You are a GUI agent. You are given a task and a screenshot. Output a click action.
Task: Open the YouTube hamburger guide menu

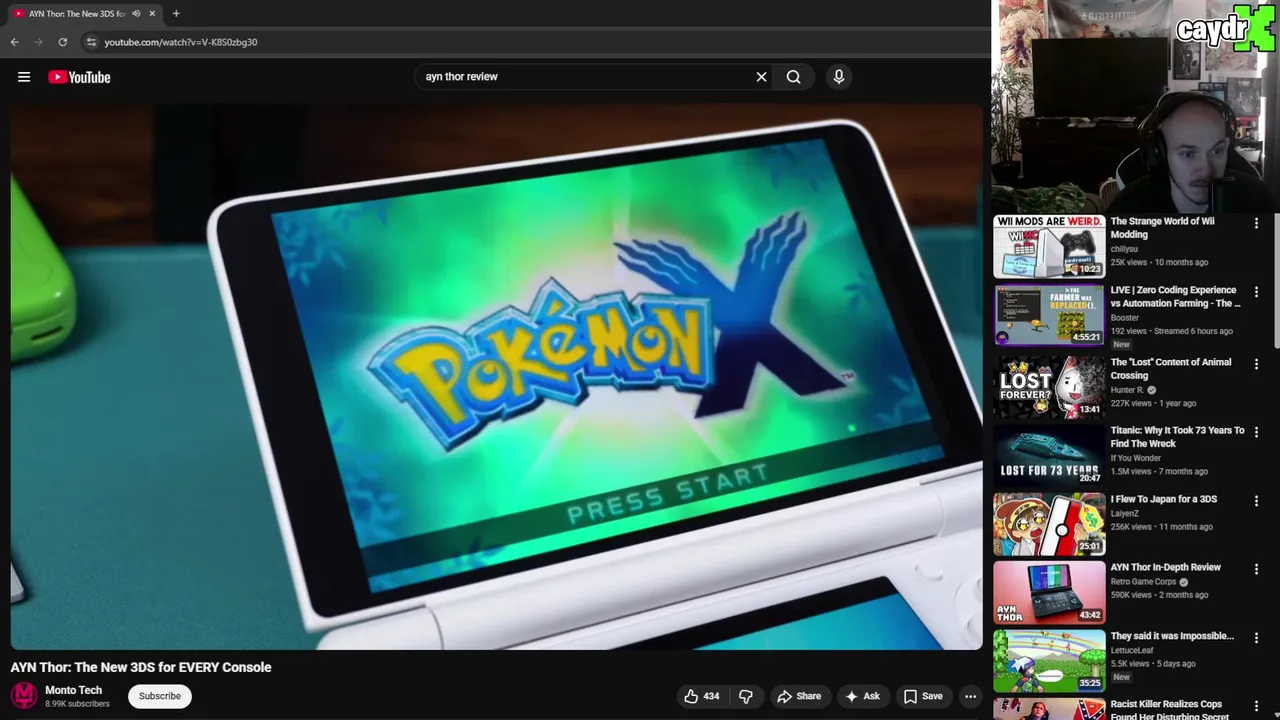24,77
